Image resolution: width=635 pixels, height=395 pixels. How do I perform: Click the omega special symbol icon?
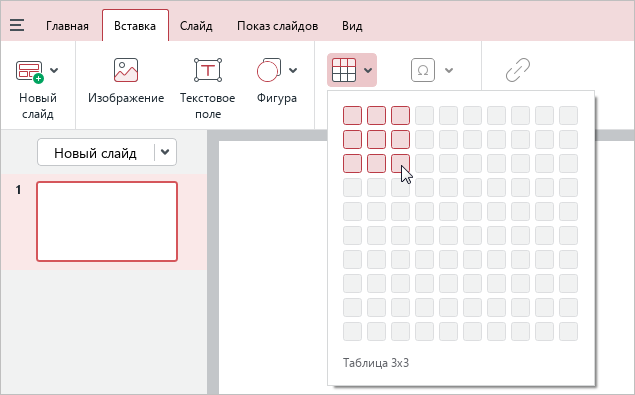point(423,70)
